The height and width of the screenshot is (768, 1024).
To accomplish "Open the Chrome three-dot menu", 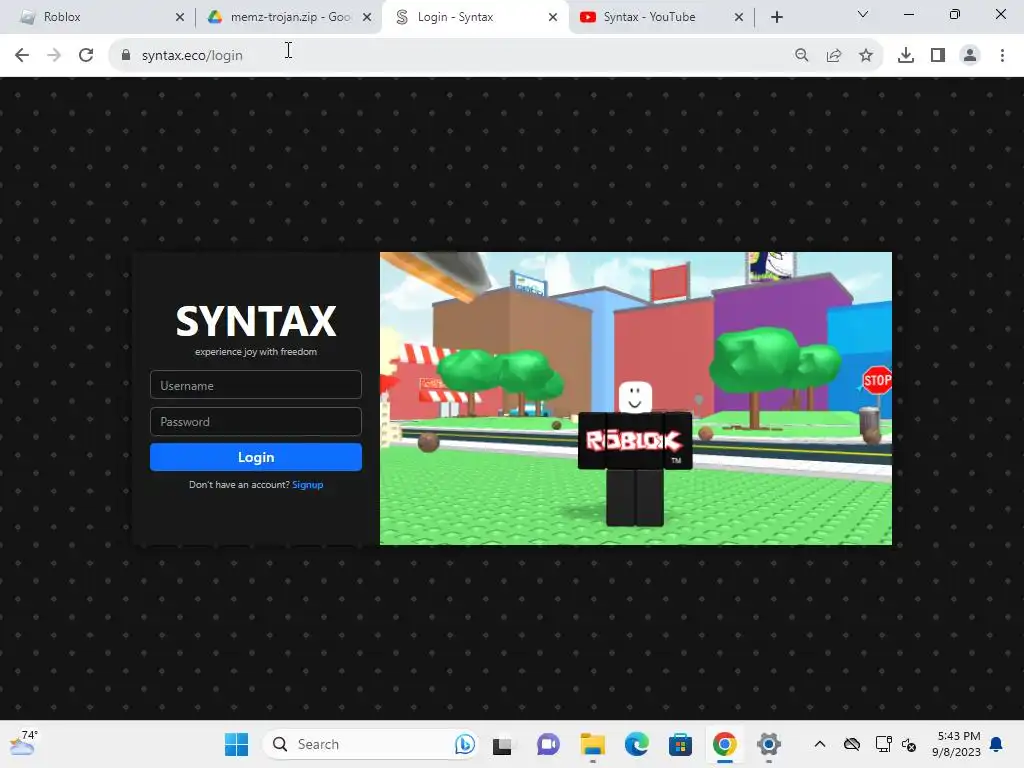I will (1002, 56).
